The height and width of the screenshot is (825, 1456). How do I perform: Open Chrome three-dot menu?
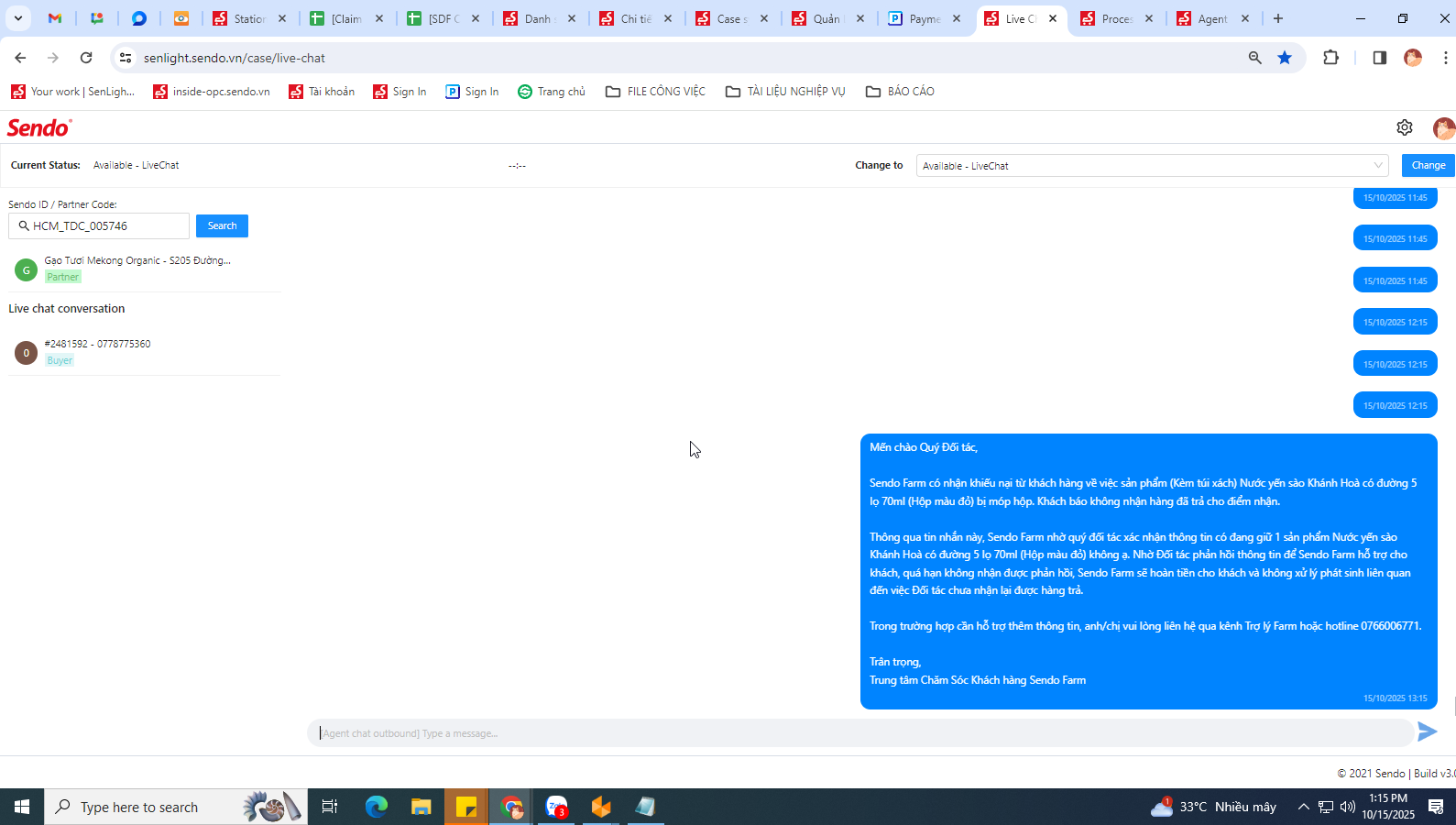(1445, 58)
